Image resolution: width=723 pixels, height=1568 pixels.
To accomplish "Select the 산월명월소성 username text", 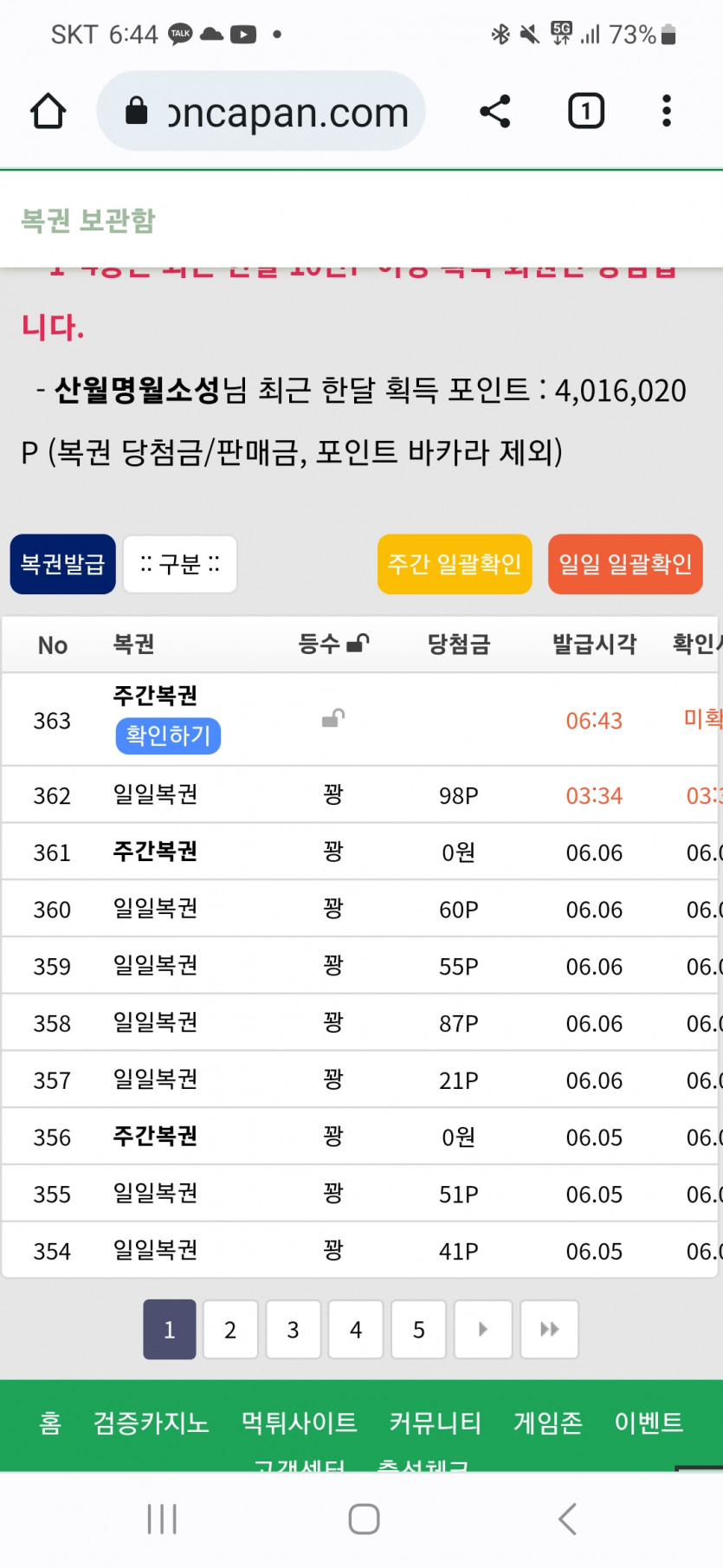I will [x=138, y=390].
